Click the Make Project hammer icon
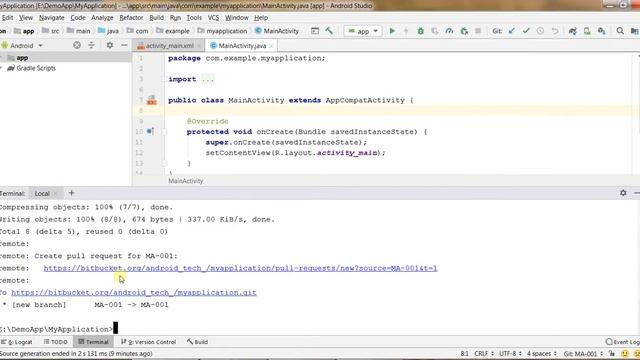The image size is (640, 360). pyautogui.click(x=329, y=31)
